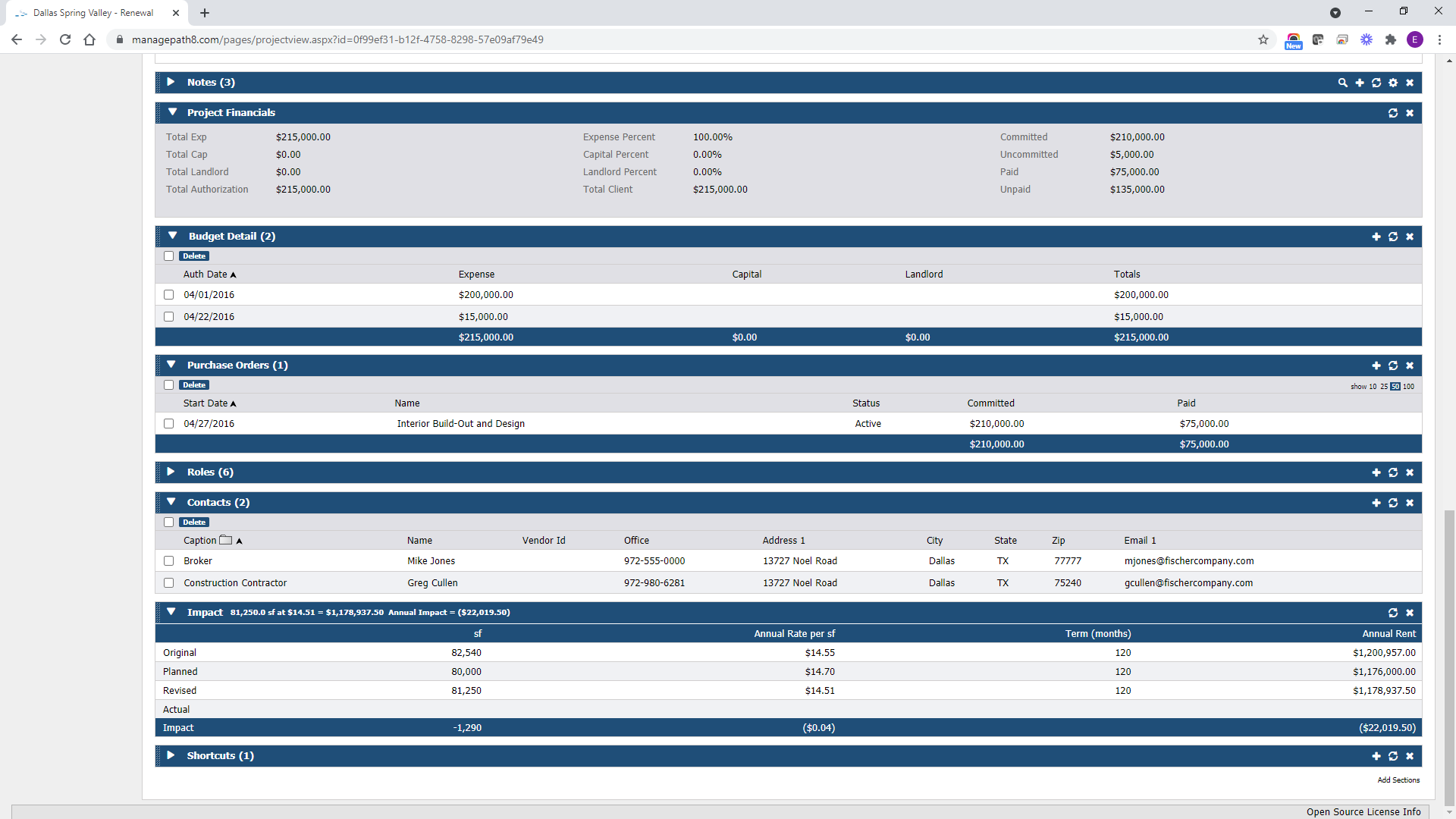Open the Add Sections link
Viewport: 1456px width, 819px height.
1399,780
